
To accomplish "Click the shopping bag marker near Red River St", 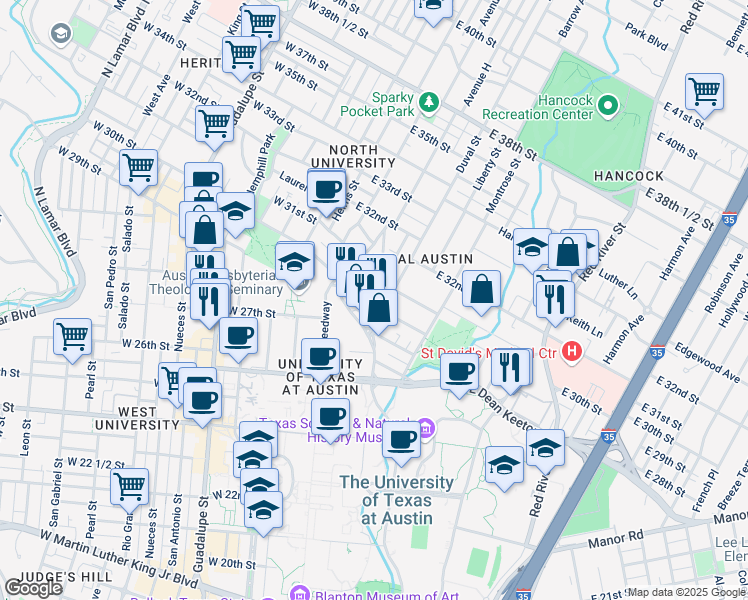I will click(x=568, y=253).
